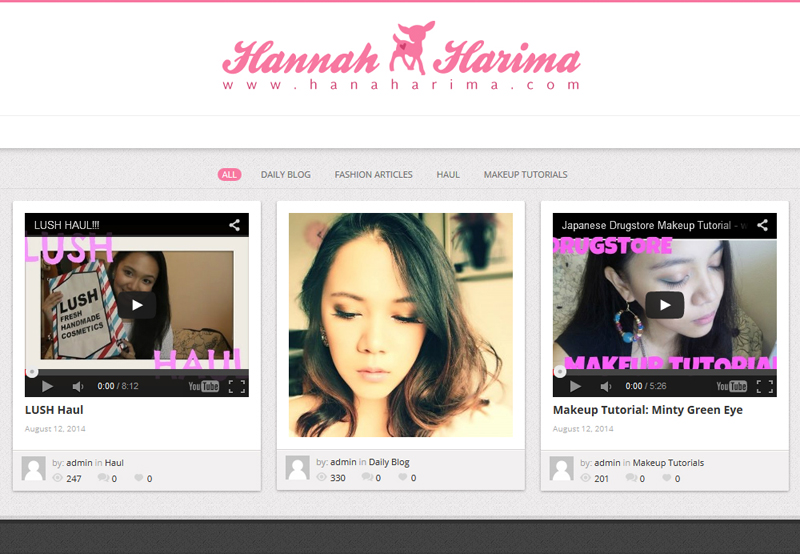Like the Daily Blog post heart
Image resolution: width=800 pixels, height=554 pixels.
click(x=403, y=476)
